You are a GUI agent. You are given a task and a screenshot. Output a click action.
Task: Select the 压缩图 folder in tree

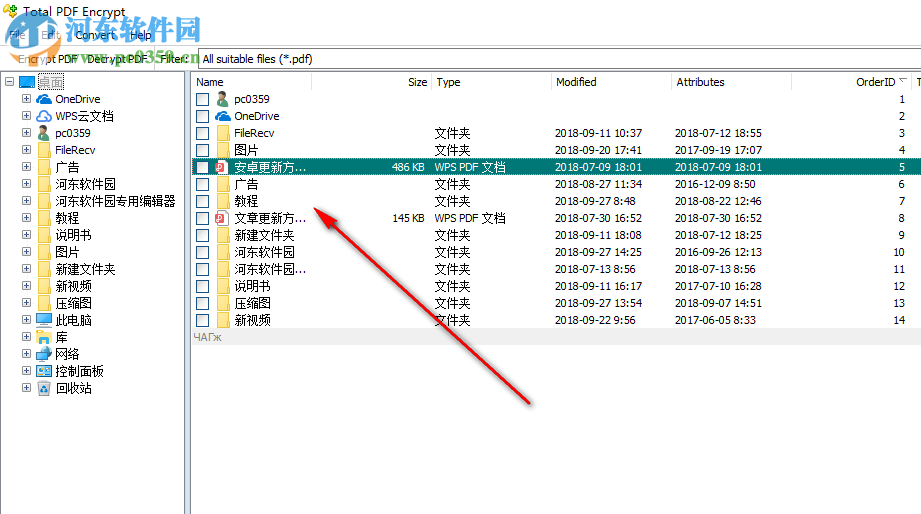73,304
